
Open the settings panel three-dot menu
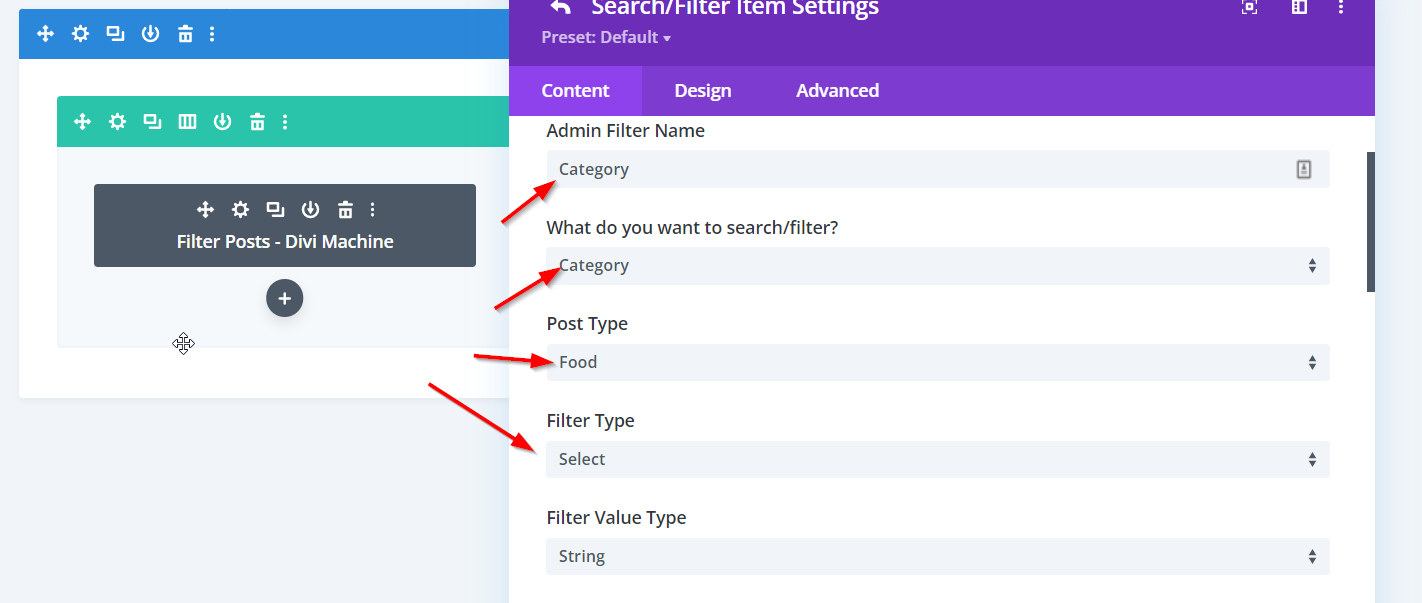click(1341, 8)
